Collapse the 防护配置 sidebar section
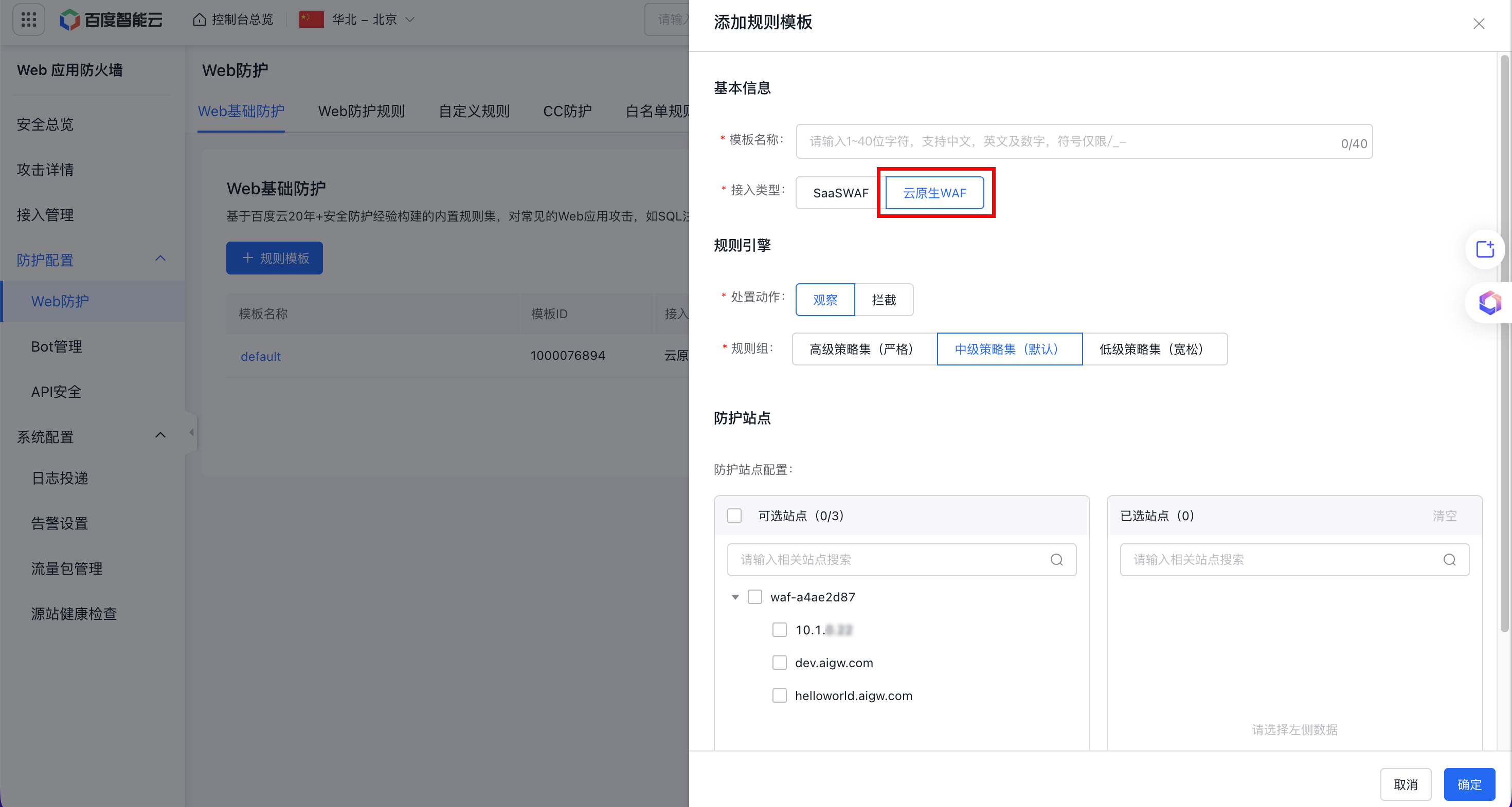This screenshot has height=807, width=1512. point(160,259)
